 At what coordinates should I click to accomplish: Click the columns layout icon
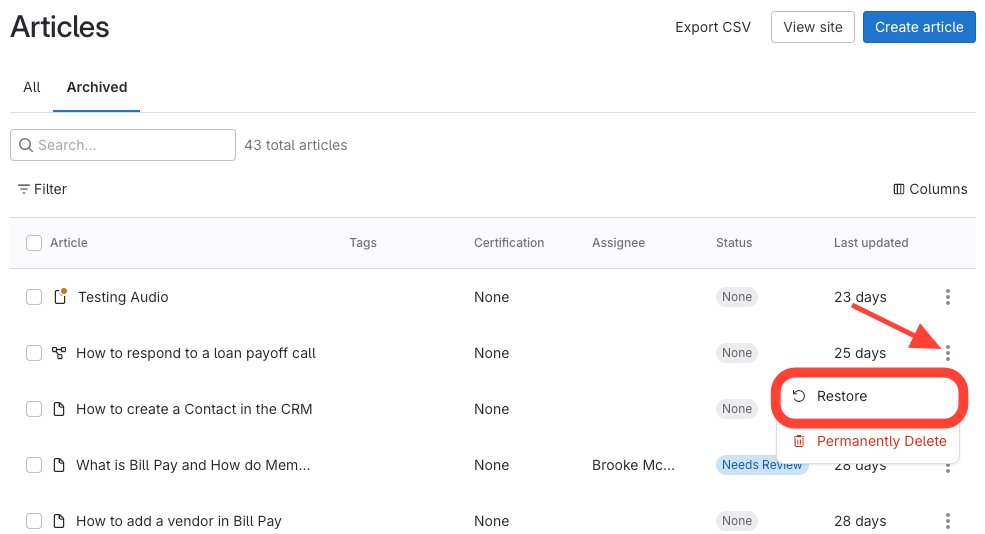pyautogui.click(x=899, y=189)
